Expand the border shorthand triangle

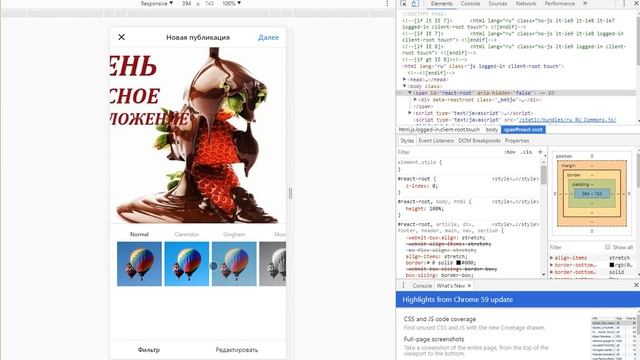click(428, 263)
